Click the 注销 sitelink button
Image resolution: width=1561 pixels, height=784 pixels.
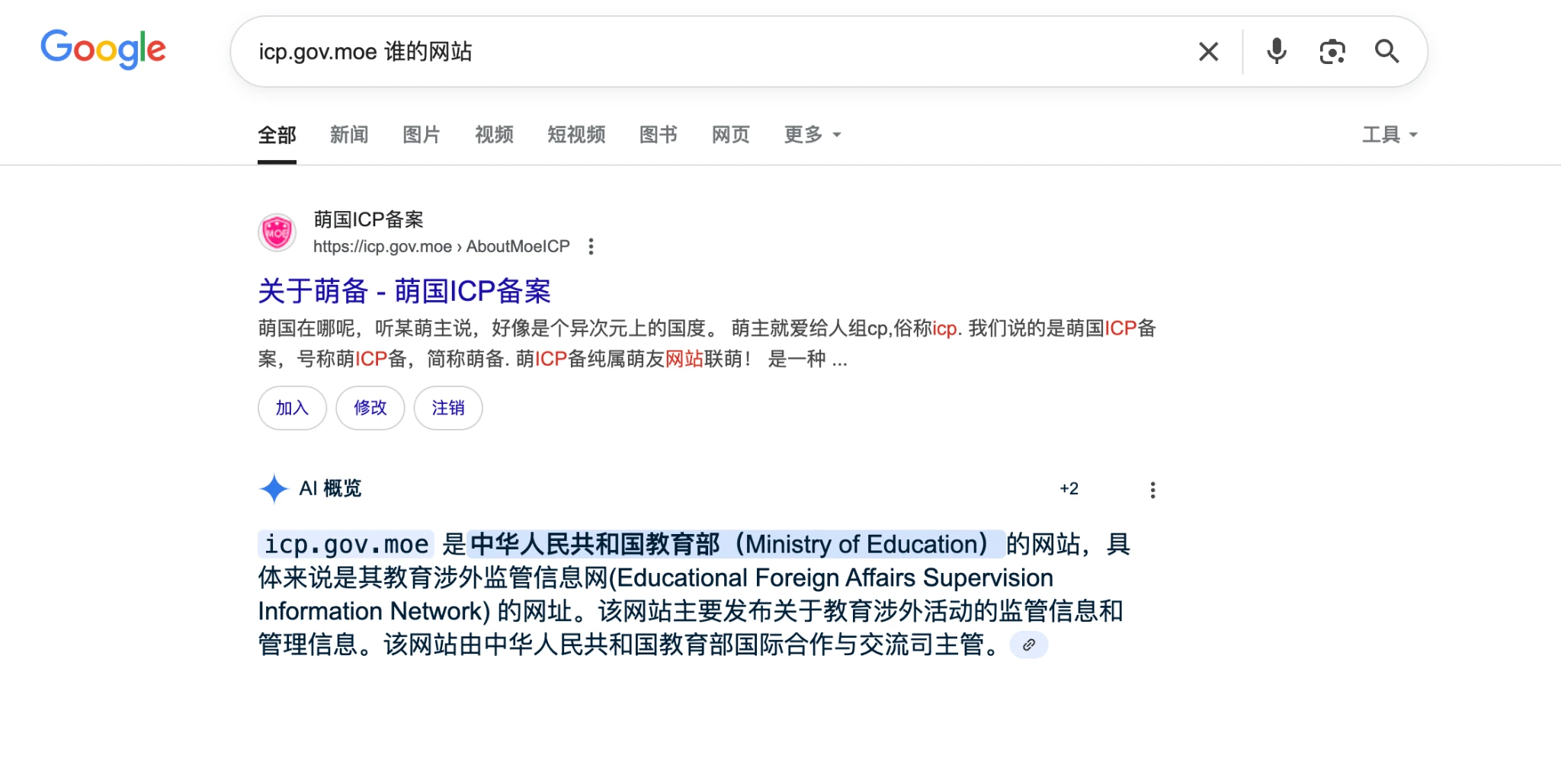448,408
